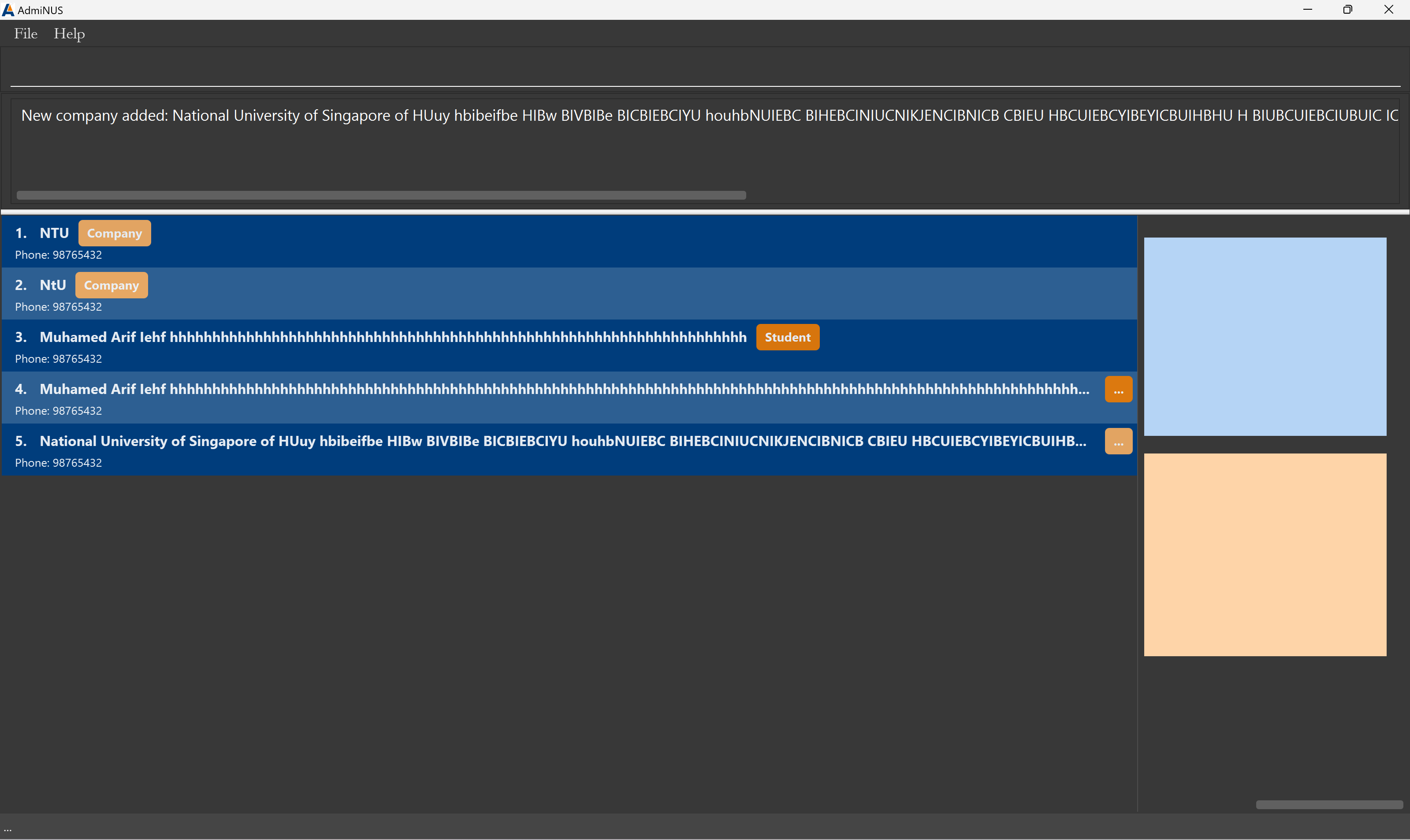Image resolution: width=1410 pixels, height=840 pixels.
Task: Click the truncated tag on entry 4
Action: (x=1118, y=390)
